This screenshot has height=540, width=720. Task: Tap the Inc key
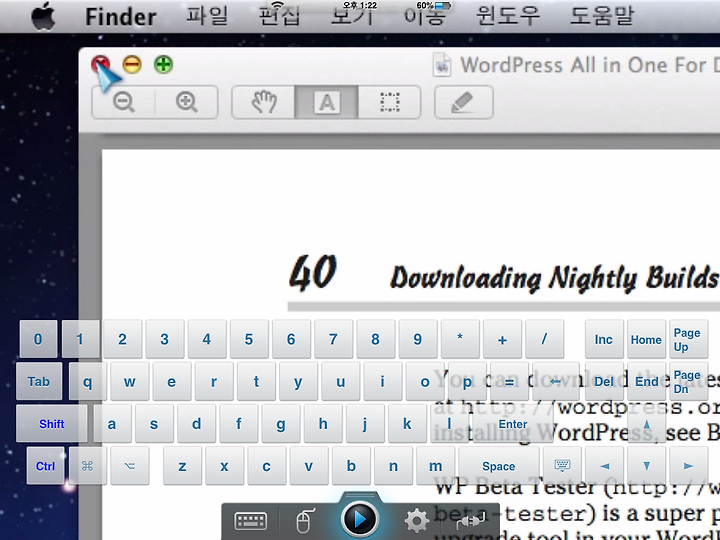604,339
